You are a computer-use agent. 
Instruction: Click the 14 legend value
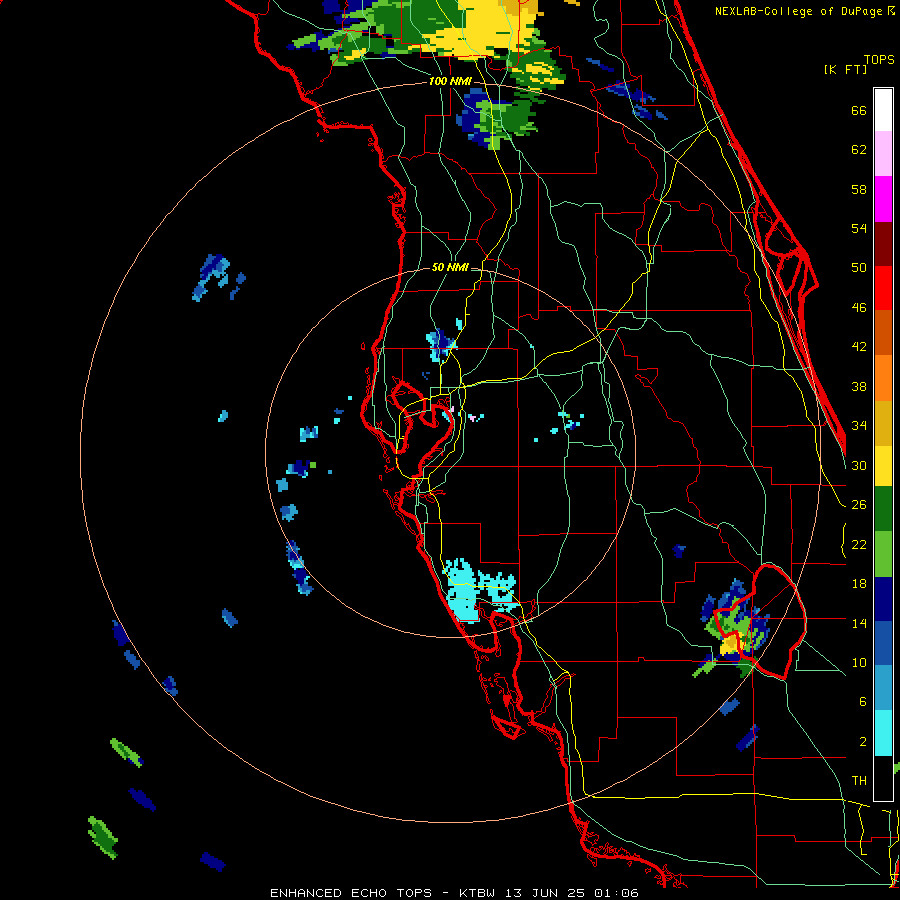pyautogui.click(x=859, y=623)
